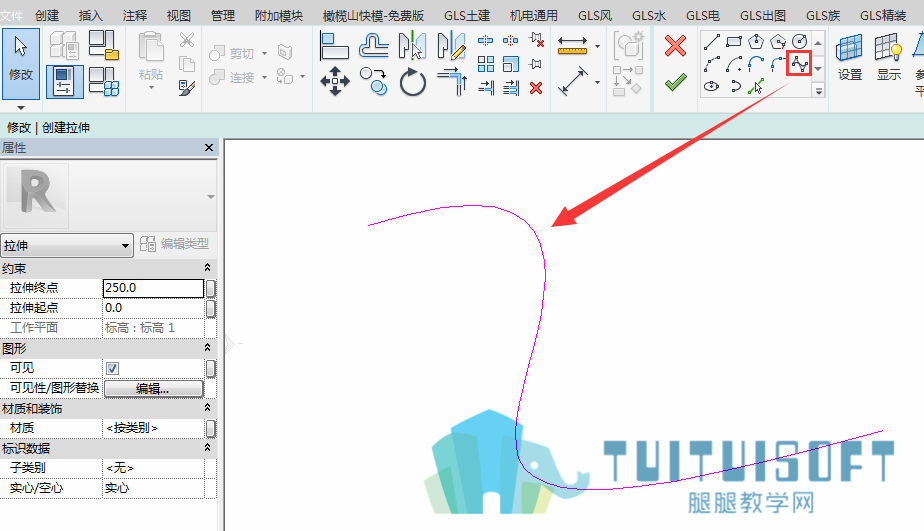The width and height of the screenshot is (924, 531).
Task: Select the Rotate tool
Action: pos(412,81)
